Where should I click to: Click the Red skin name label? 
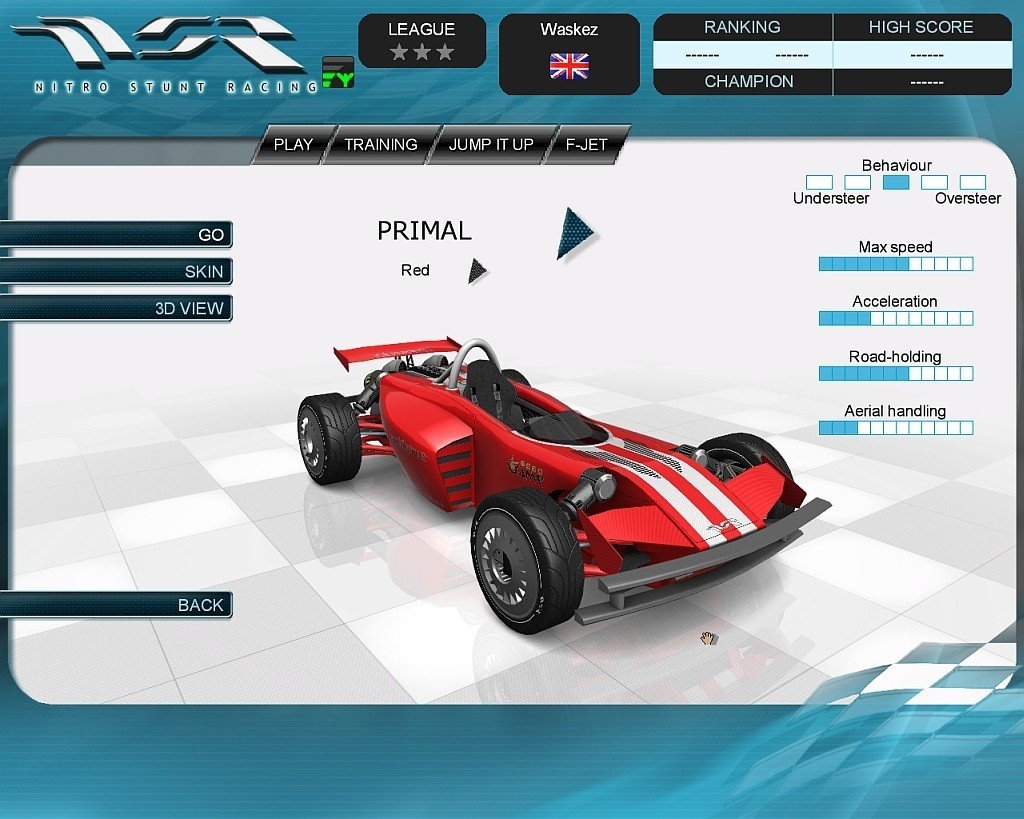pyautogui.click(x=415, y=270)
